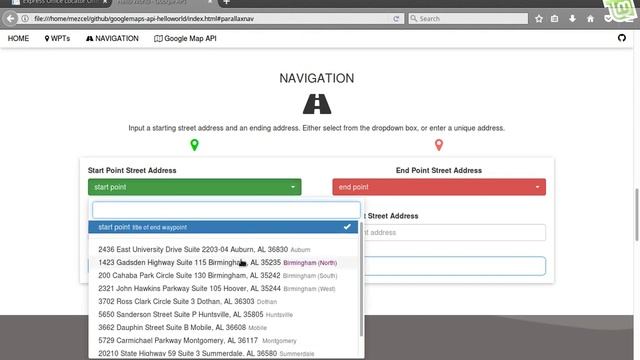
Task: Select 3702 Ross Clark Circle Dothan address
Action: click(223, 302)
